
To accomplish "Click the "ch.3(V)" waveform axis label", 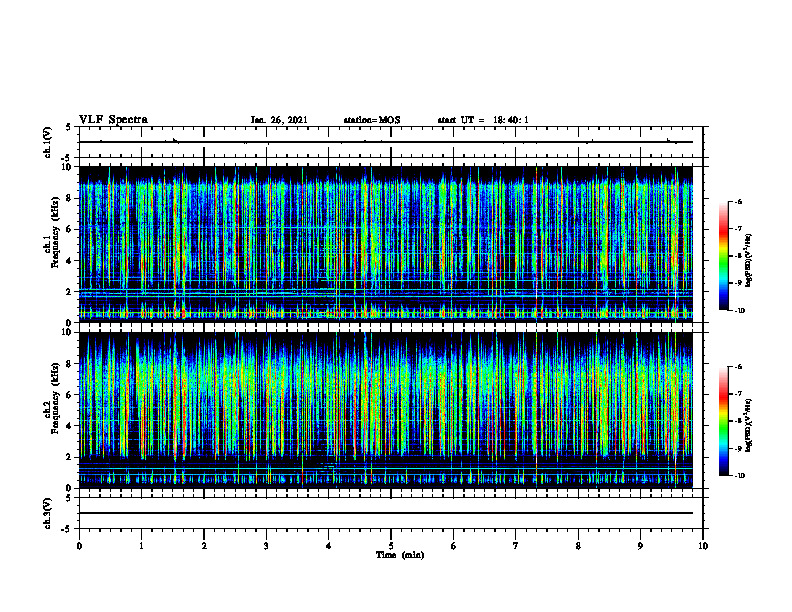I will point(48,513).
